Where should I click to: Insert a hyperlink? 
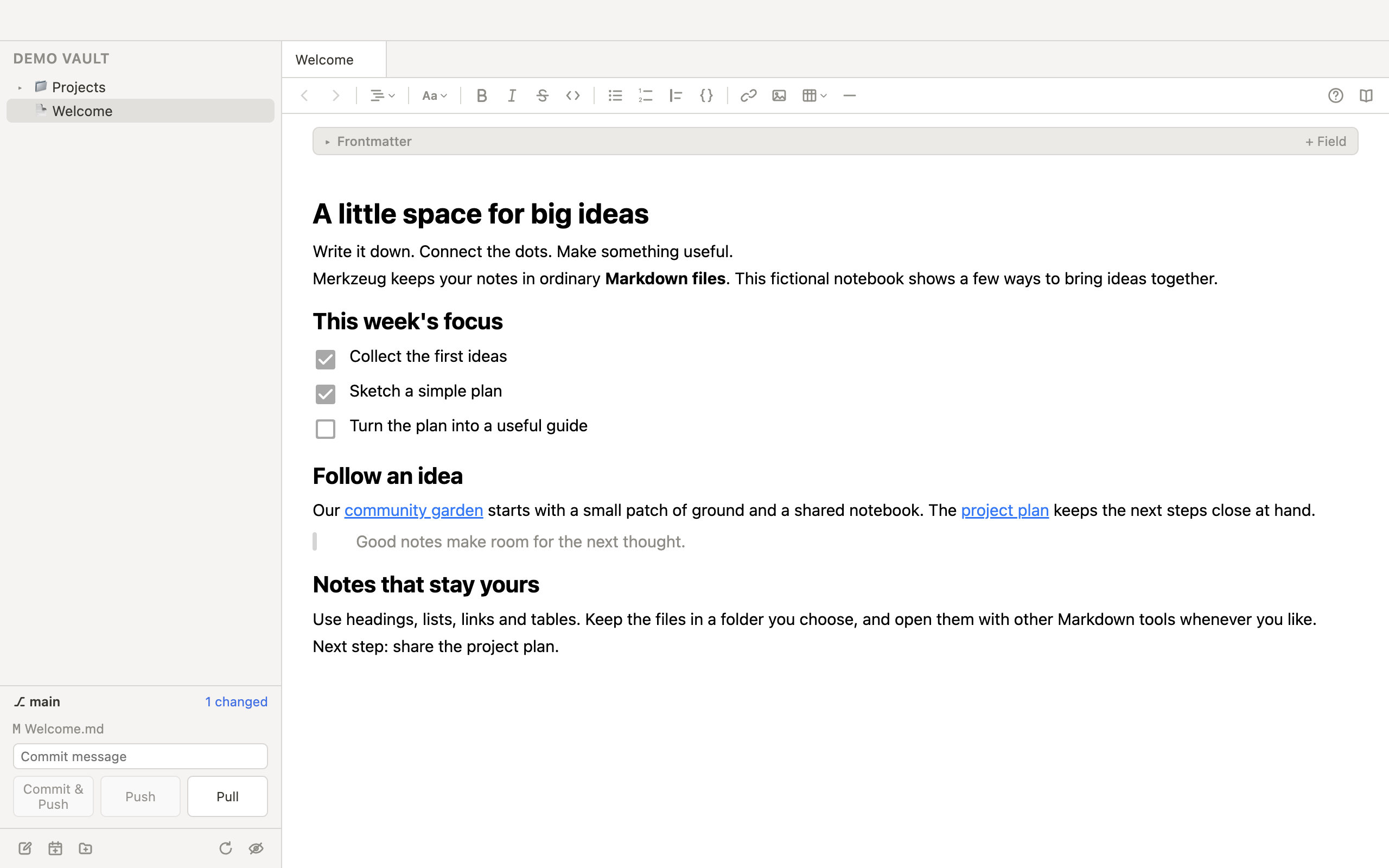(748, 95)
